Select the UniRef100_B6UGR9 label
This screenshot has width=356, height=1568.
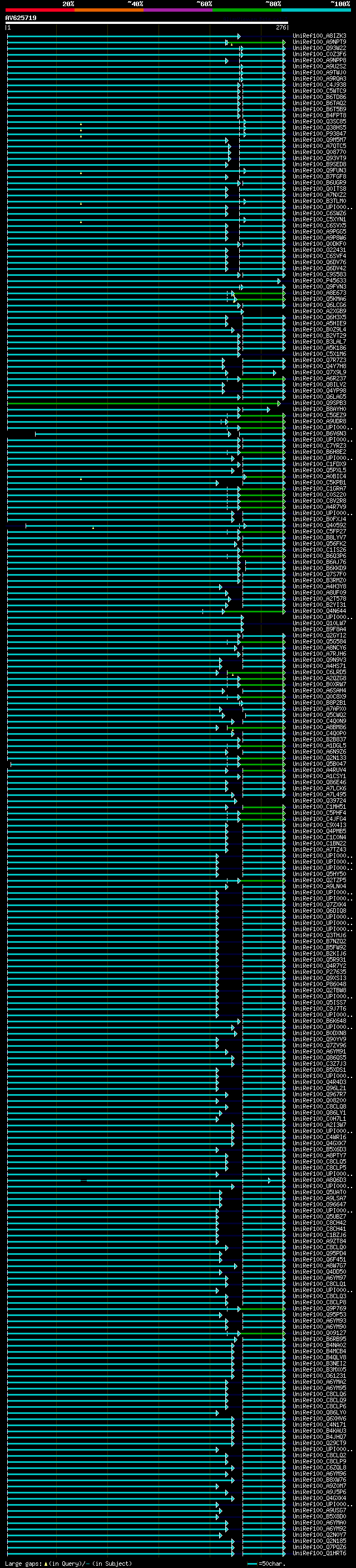click(x=319, y=182)
